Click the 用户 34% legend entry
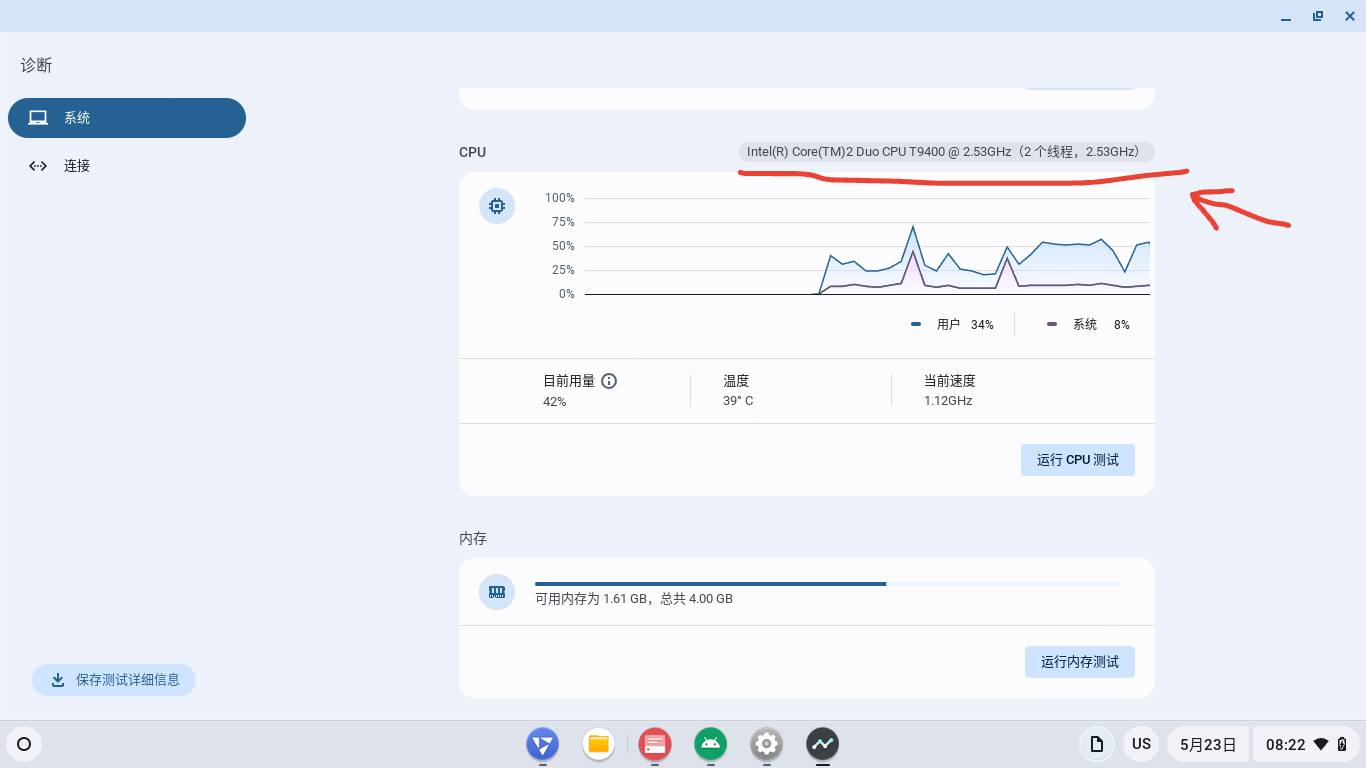Viewport: 1366px width, 768px height. 952,325
